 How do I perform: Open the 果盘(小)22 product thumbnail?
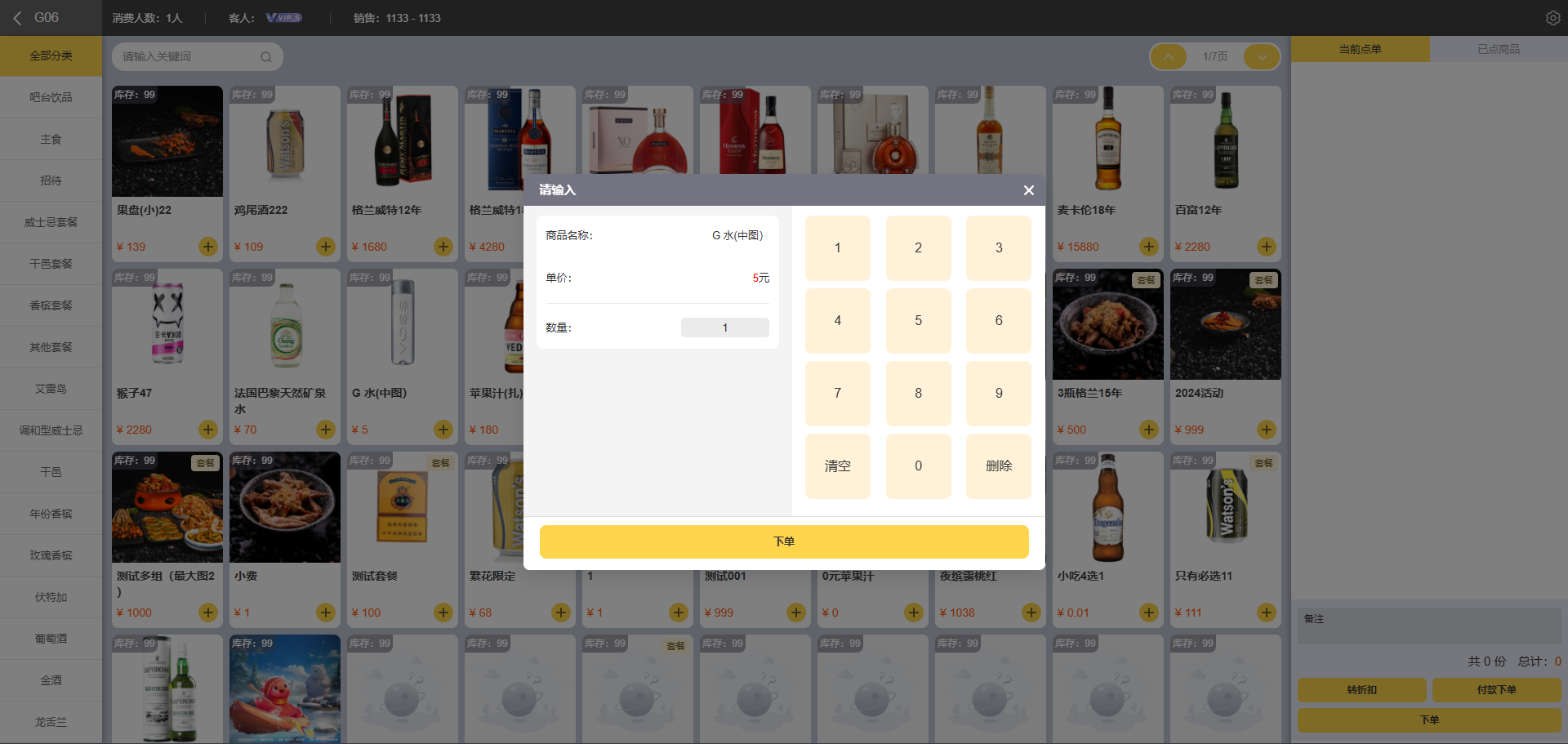[167, 141]
